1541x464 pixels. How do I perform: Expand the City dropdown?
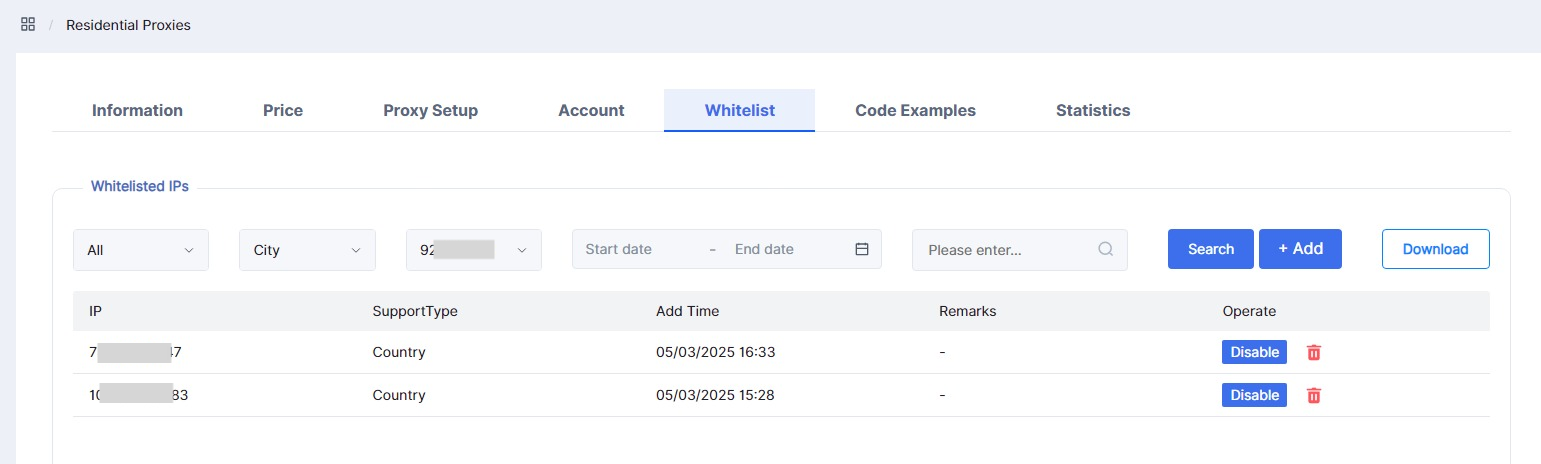(x=307, y=250)
